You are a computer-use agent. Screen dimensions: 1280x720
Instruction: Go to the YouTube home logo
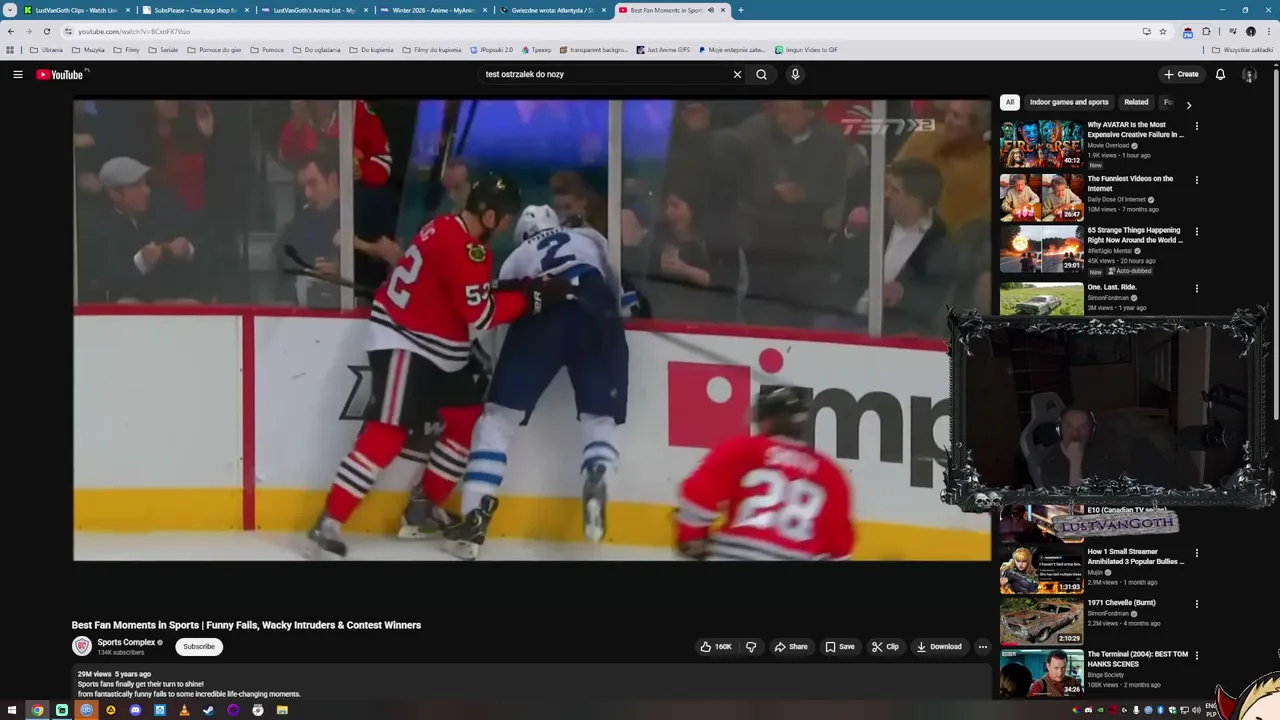pyautogui.click(x=62, y=74)
